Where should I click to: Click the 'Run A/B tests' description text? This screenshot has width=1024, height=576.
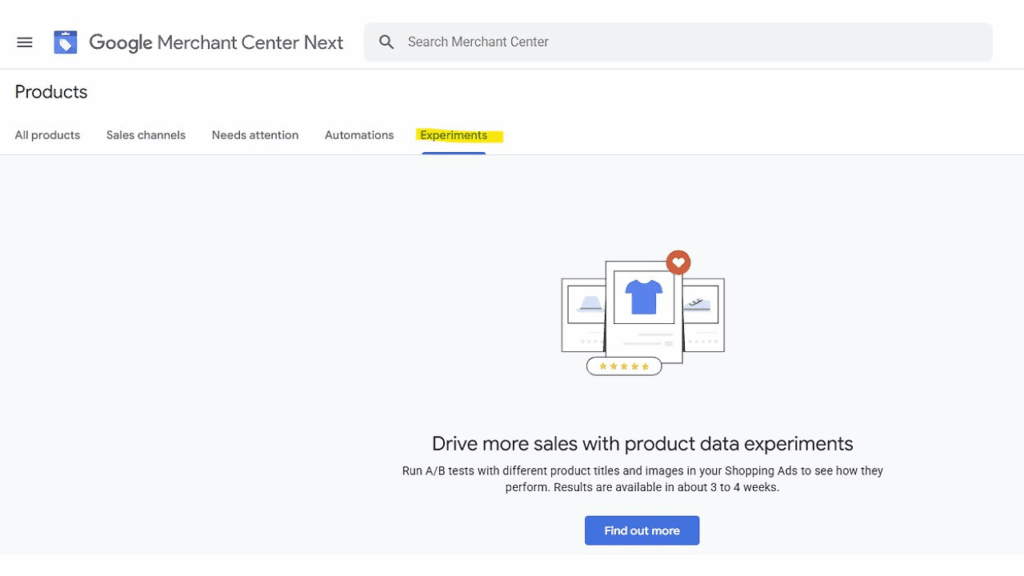coord(642,479)
